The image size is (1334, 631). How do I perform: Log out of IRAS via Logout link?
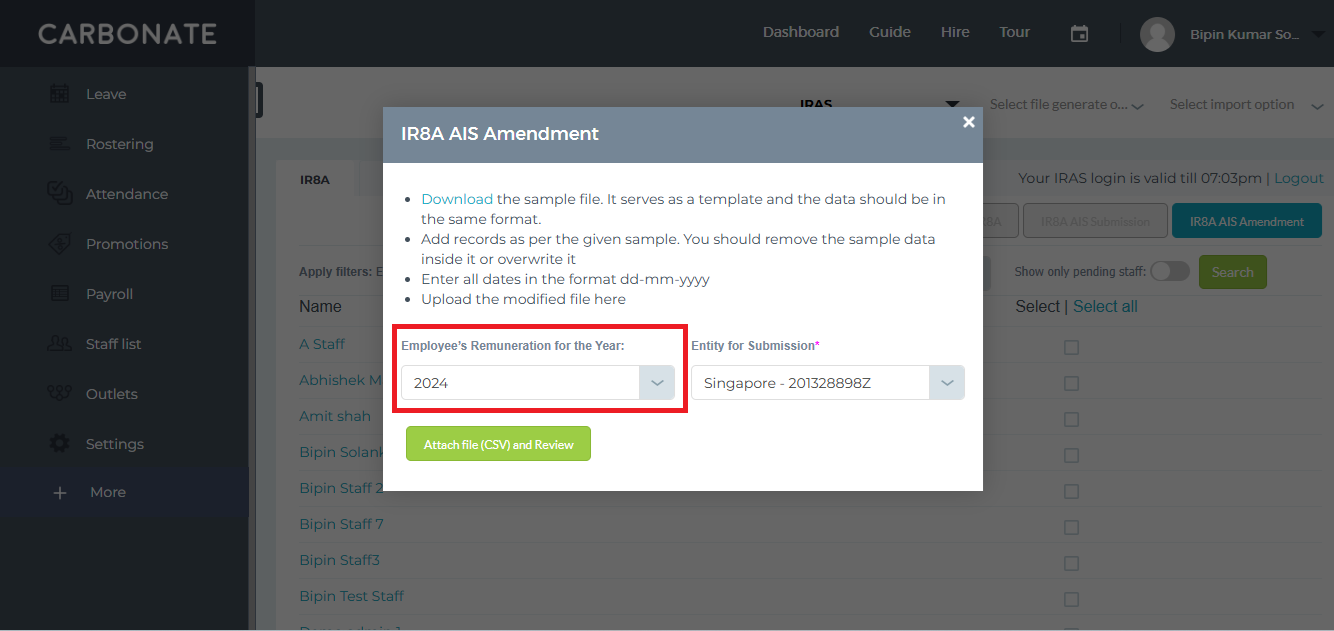(x=1299, y=178)
